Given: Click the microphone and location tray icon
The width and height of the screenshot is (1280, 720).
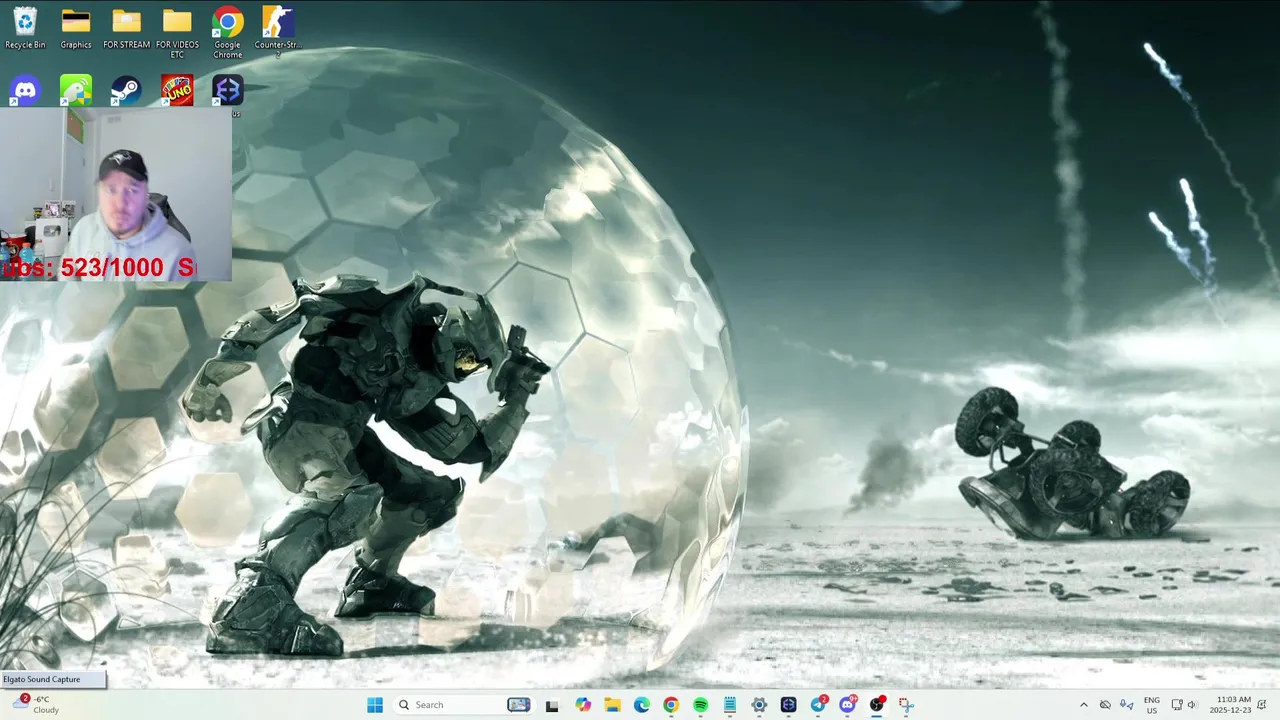Looking at the screenshot, I should click(x=1127, y=705).
